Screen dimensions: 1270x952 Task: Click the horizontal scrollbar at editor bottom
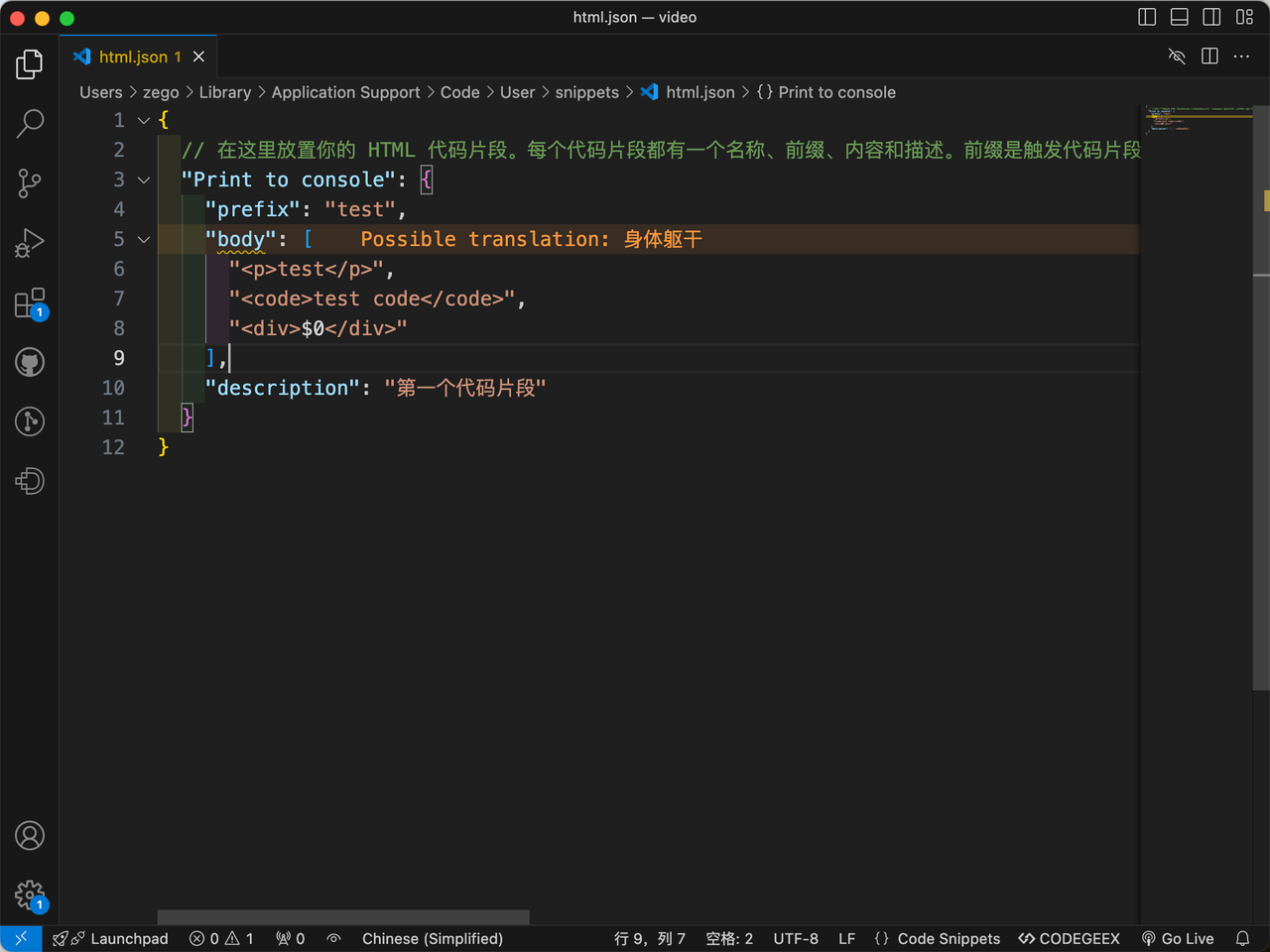pos(343,917)
